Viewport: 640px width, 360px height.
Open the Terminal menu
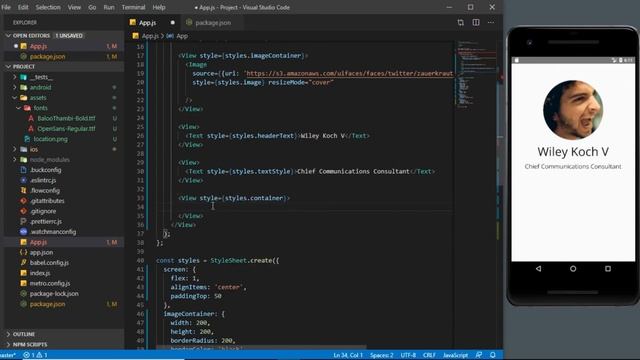(133, 7)
